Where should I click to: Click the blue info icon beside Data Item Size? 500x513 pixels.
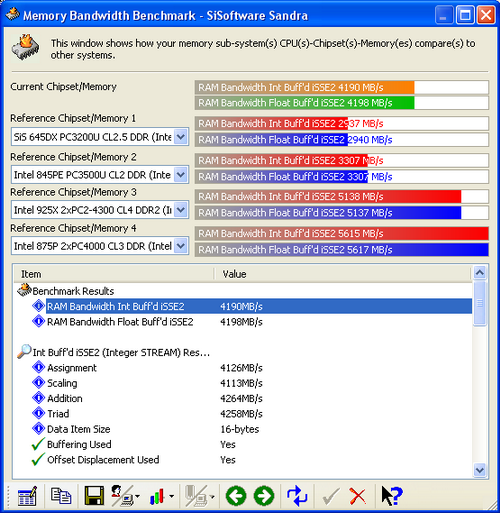[38, 429]
